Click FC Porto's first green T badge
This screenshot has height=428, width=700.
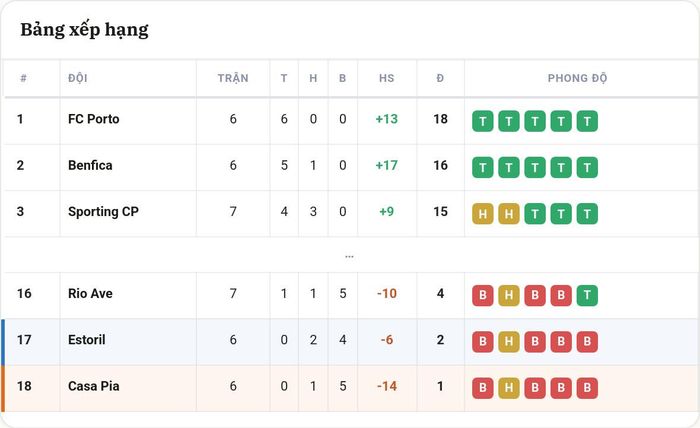[483, 121]
